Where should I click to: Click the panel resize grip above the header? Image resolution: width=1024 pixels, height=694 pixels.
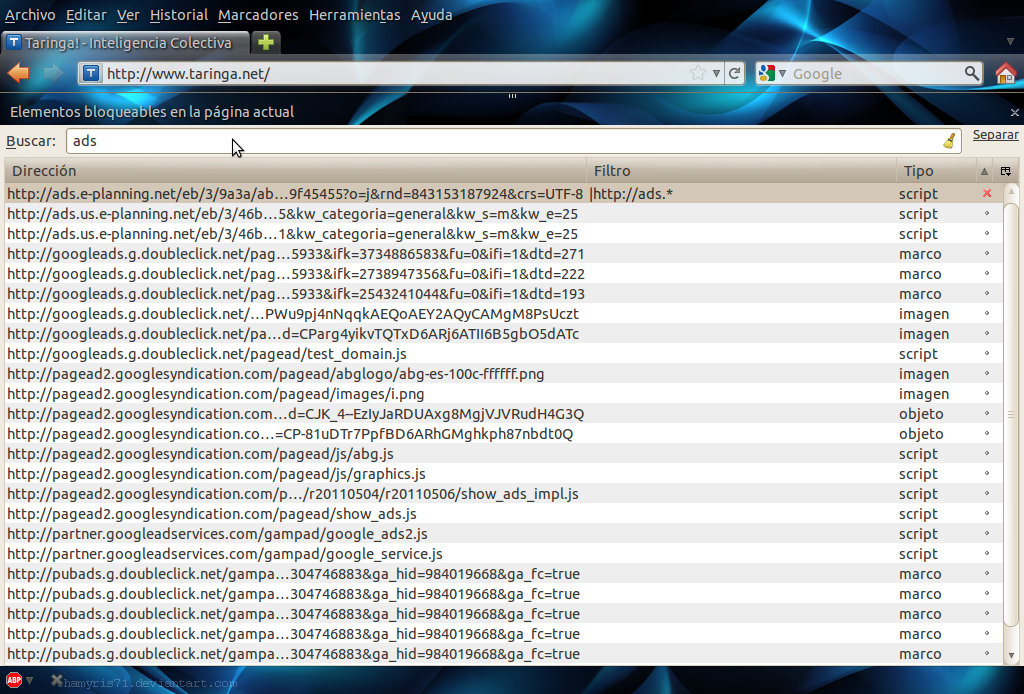coord(512,96)
